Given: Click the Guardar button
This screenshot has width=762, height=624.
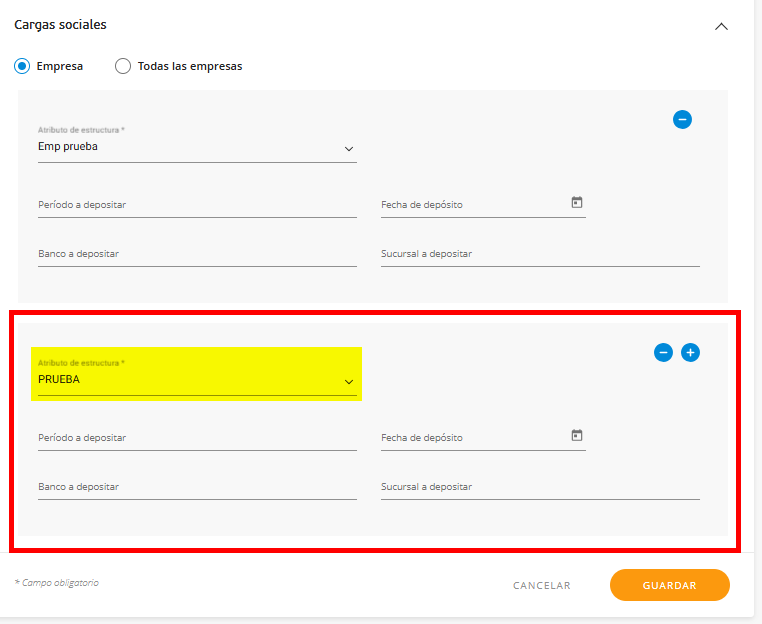Looking at the screenshot, I should 669,585.
